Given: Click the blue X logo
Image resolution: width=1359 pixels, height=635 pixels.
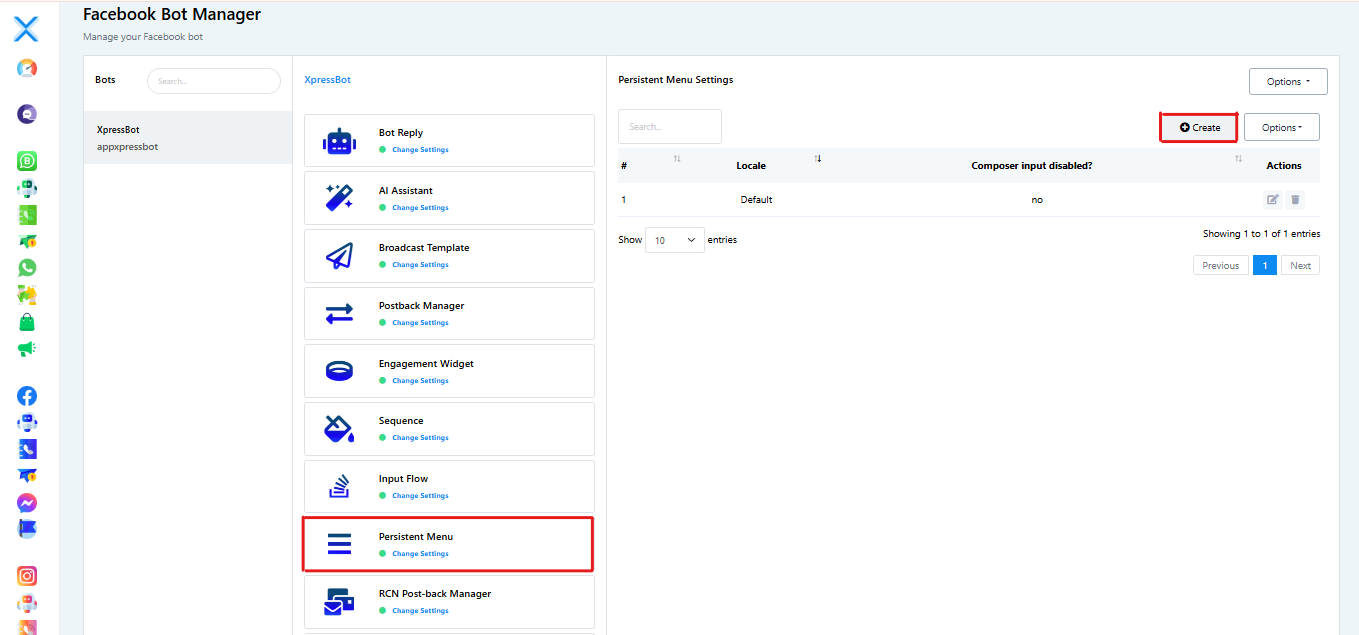Looking at the screenshot, I should tap(26, 29).
